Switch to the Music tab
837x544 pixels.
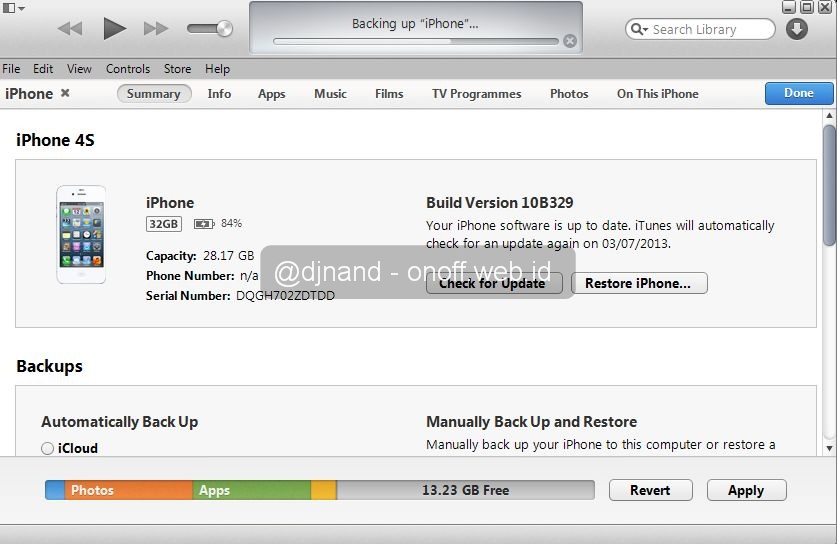coord(330,93)
